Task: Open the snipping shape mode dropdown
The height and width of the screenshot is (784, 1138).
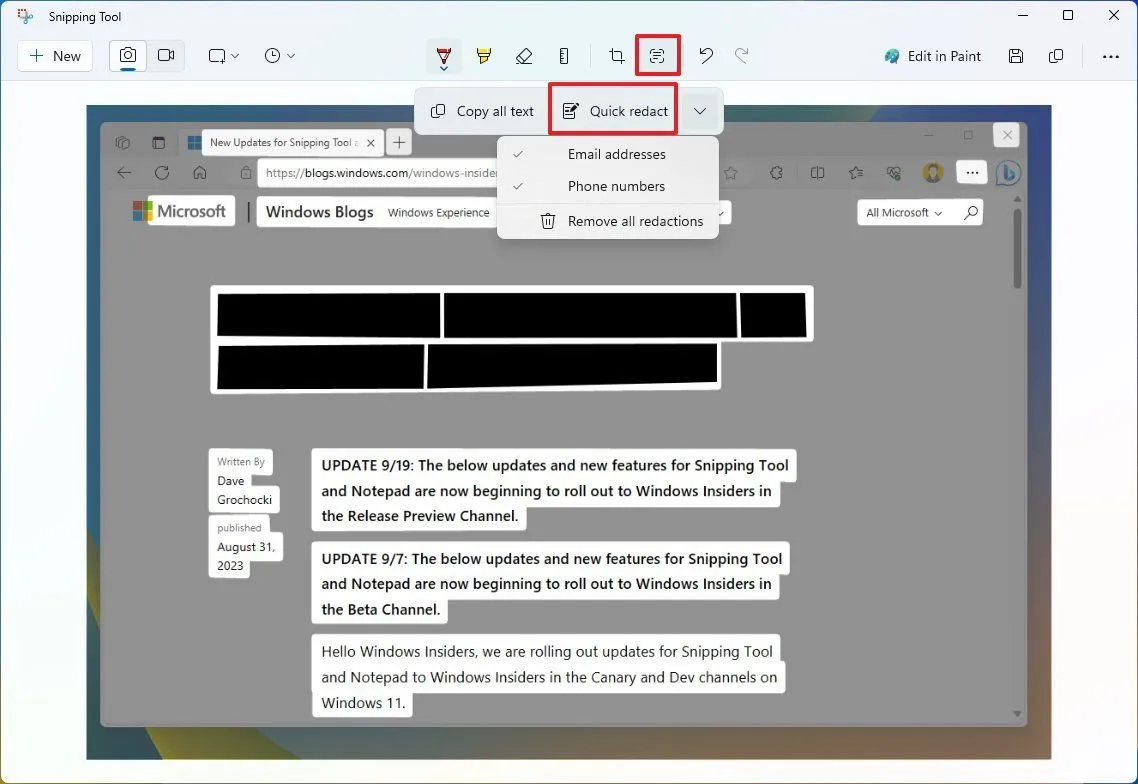Action: point(223,56)
